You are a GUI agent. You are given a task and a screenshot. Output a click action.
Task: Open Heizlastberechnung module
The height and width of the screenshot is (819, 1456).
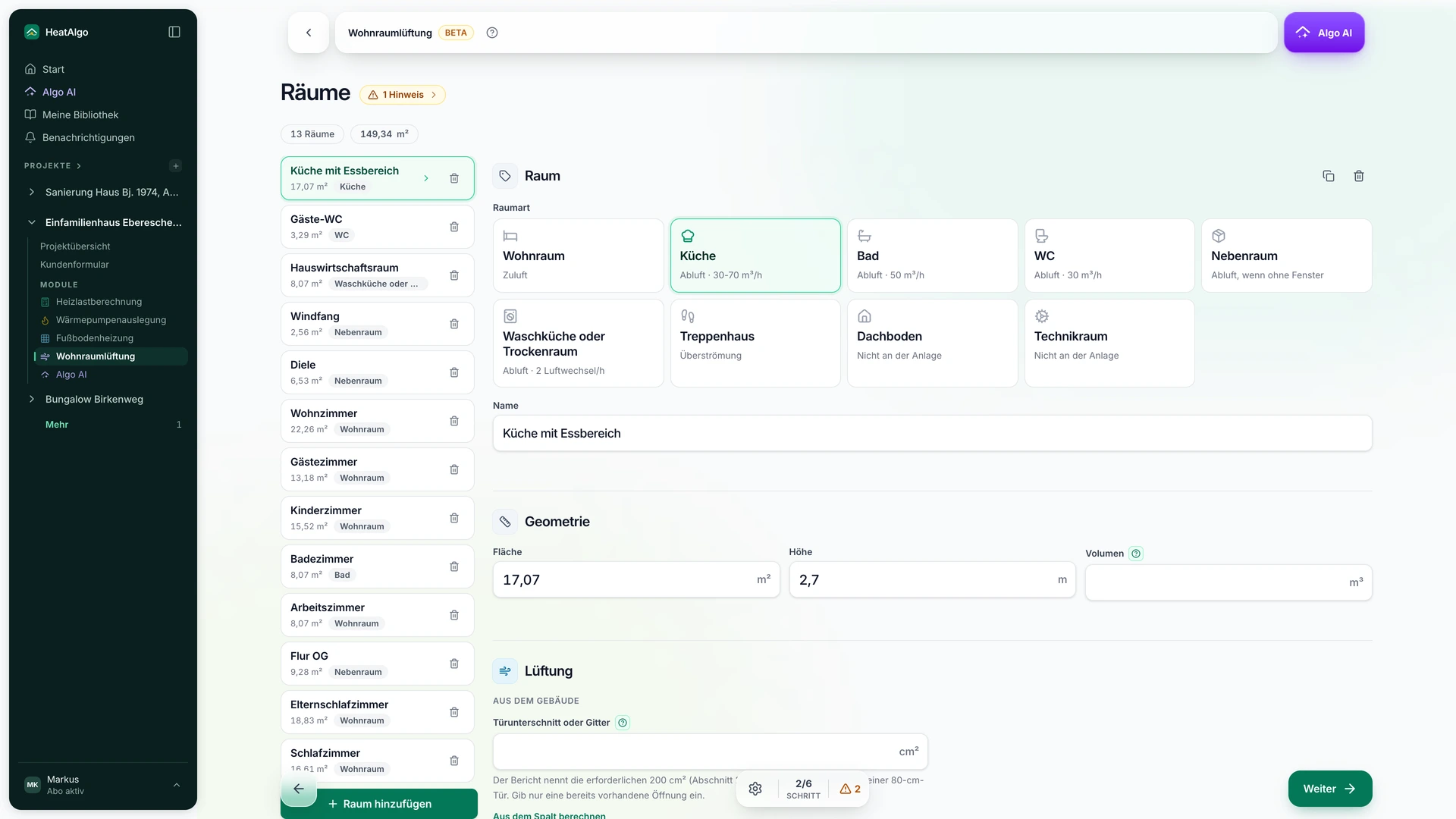(x=99, y=302)
